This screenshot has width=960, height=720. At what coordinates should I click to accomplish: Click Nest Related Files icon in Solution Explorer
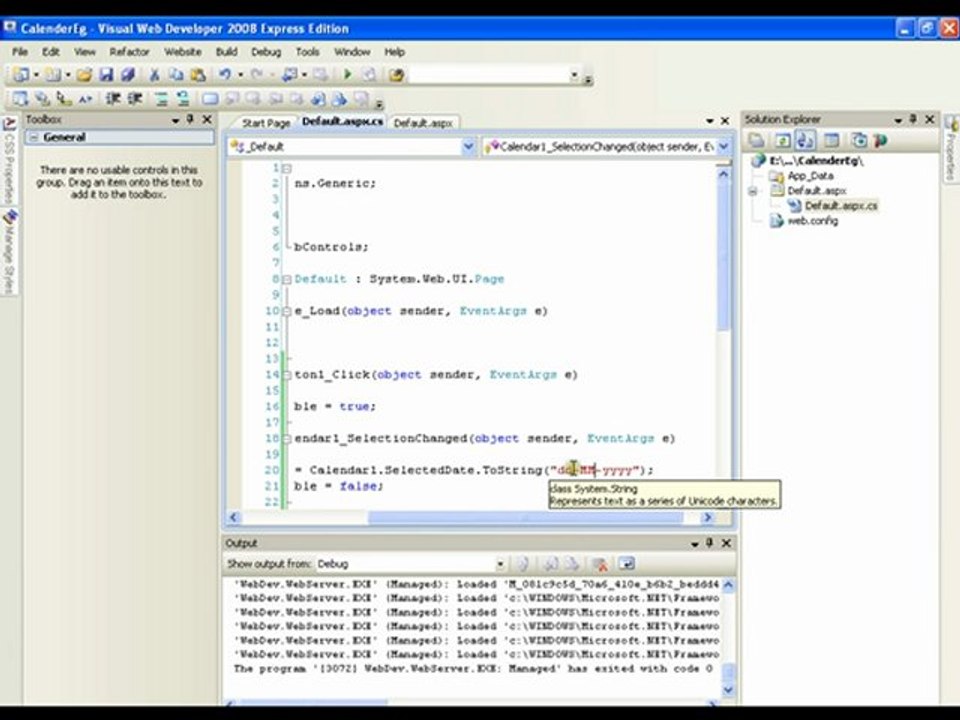(x=805, y=141)
